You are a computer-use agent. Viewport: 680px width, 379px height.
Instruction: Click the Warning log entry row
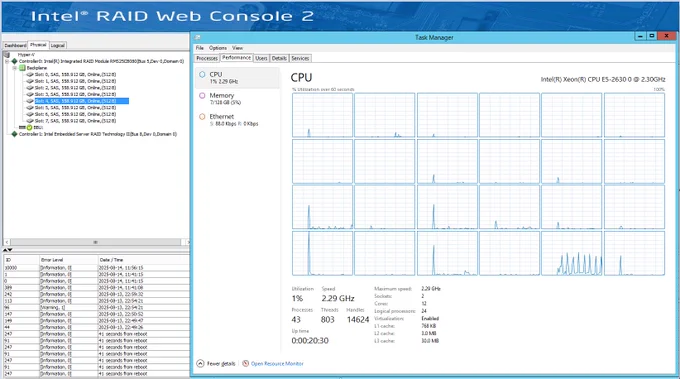coord(96,307)
